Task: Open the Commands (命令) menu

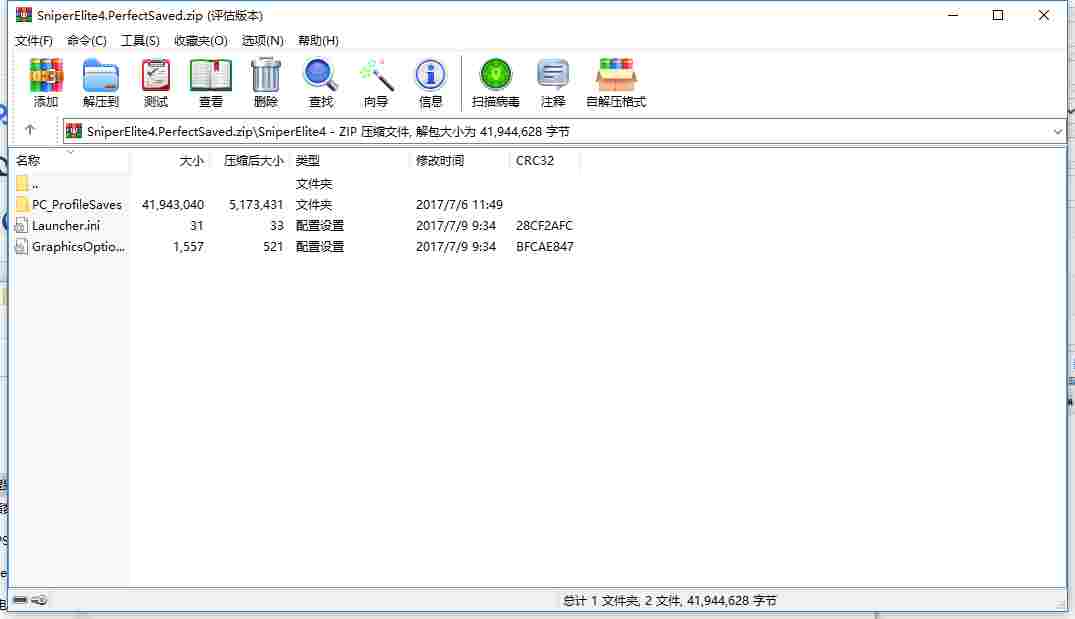Action: tap(86, 40)
